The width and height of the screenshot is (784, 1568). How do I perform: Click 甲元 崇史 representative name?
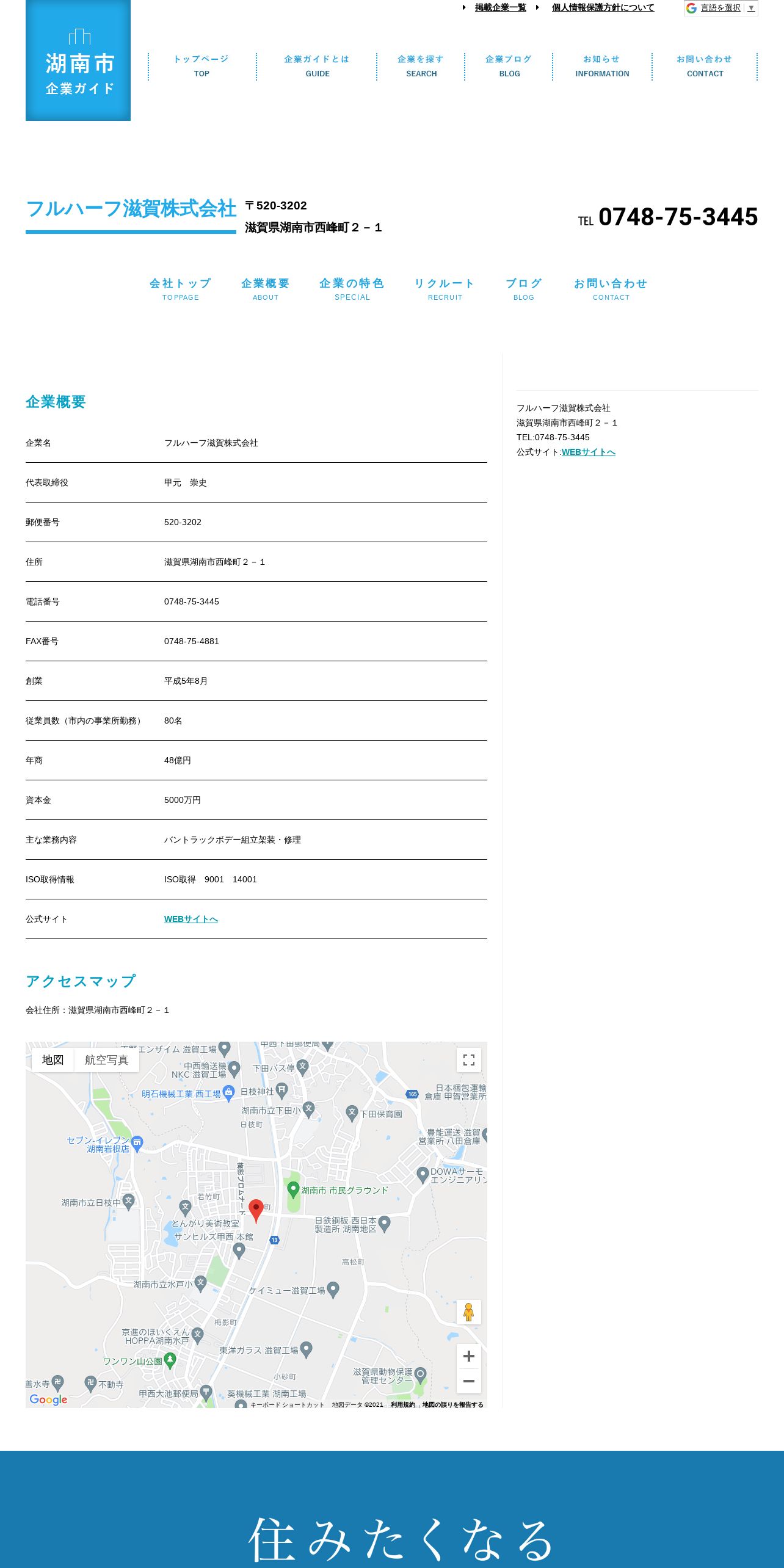pyautogui.click(x=186, y=483)
